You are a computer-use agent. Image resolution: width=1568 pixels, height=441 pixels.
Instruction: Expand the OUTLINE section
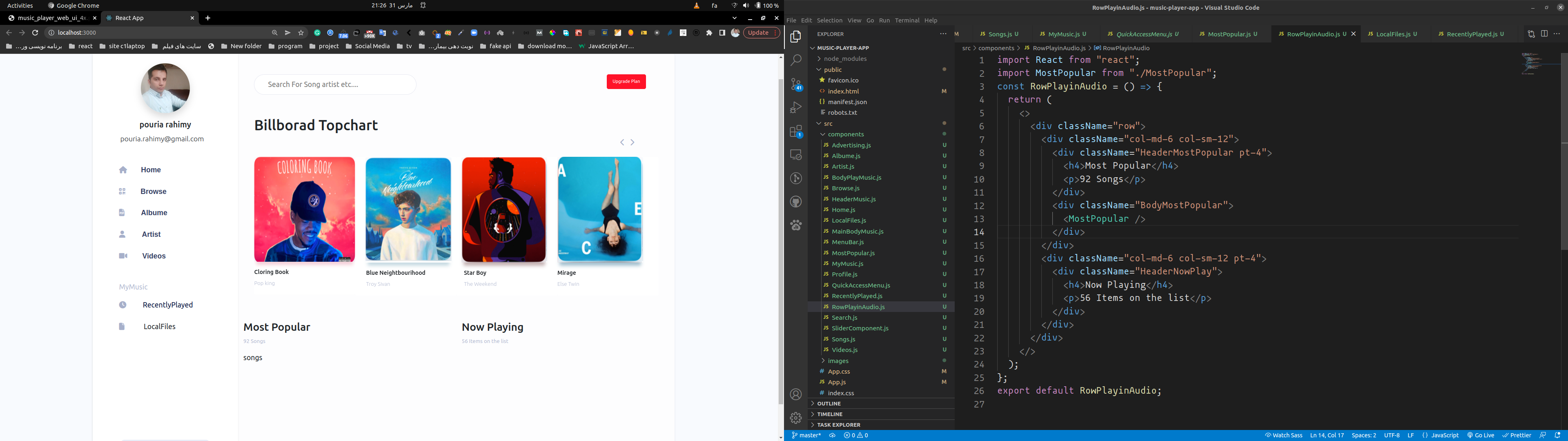(x=829, y=404)
